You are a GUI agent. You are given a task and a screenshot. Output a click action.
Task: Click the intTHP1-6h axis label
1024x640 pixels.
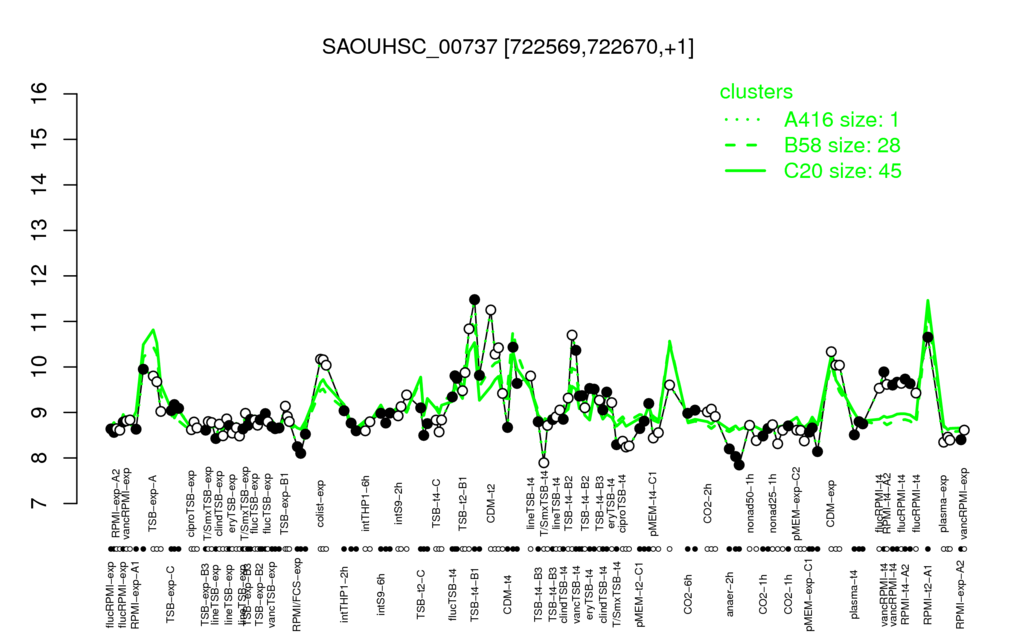[x=366, y=503]
